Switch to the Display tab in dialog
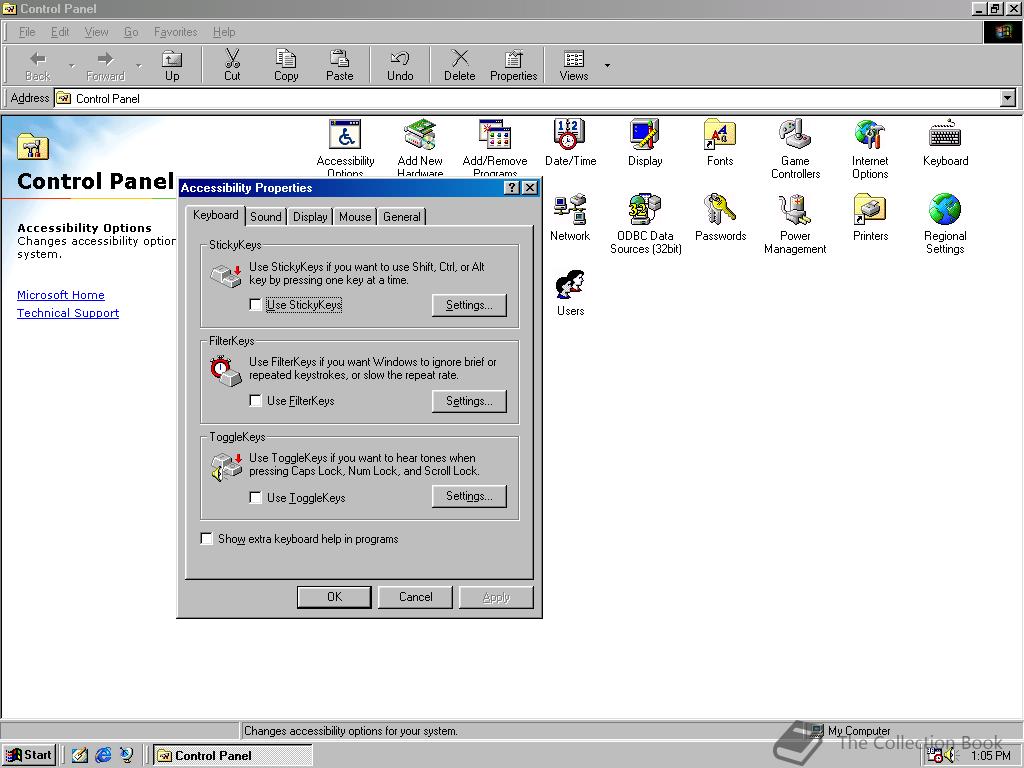 [x=310, y=217]
